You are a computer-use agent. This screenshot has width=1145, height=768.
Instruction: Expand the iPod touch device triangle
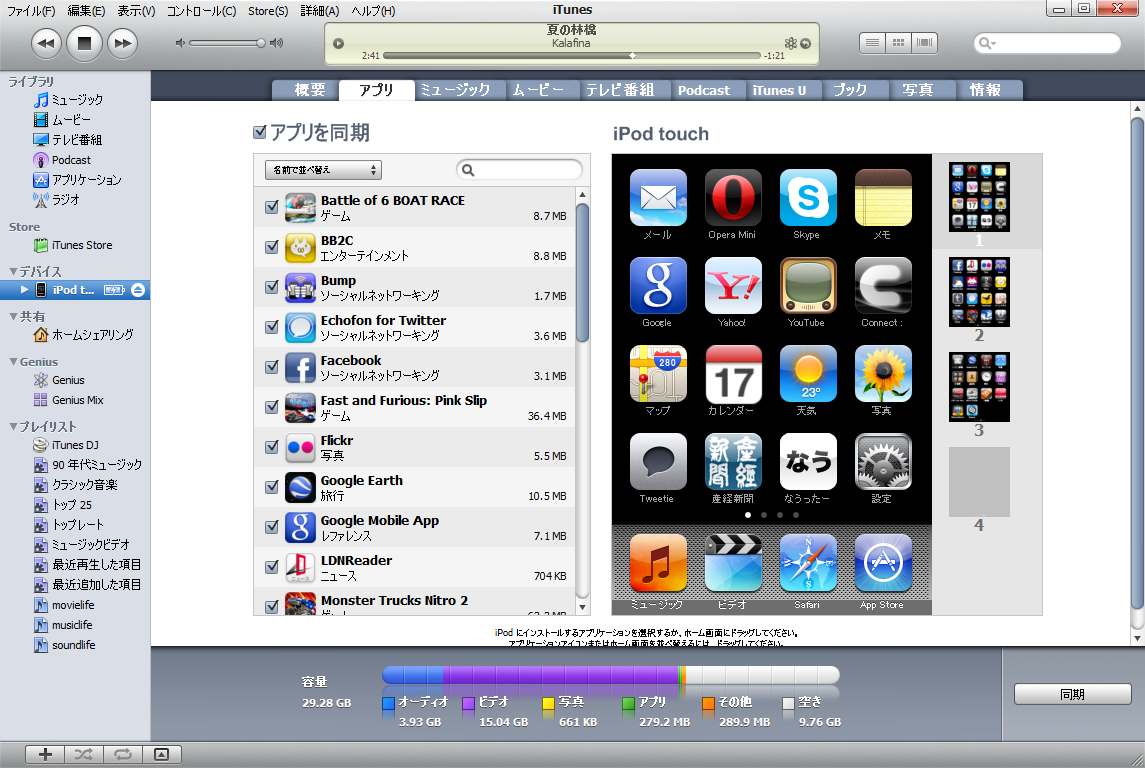click(25, 290)
